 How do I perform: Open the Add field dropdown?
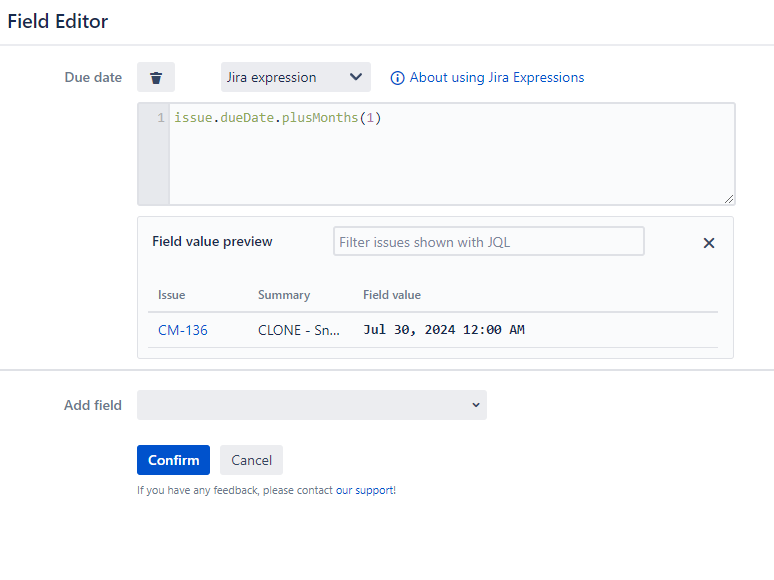coord(312,405)
